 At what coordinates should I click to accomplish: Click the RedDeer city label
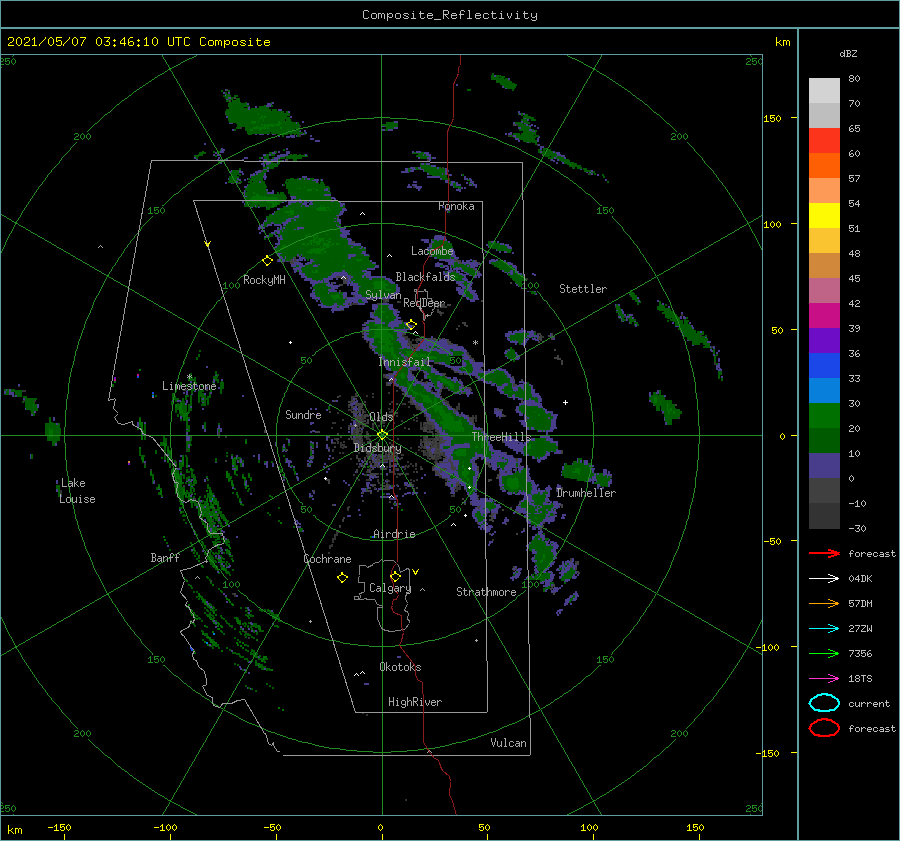[424, 303]
